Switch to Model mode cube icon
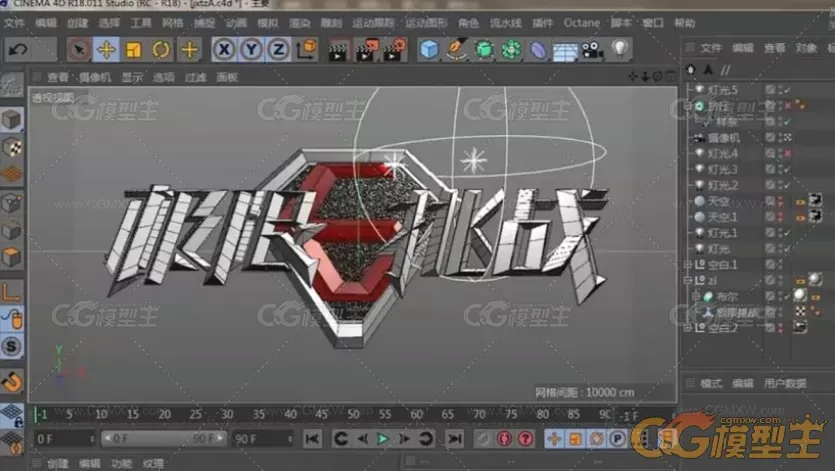This screenshot has height=471, width=835. [x=12, y=120]
